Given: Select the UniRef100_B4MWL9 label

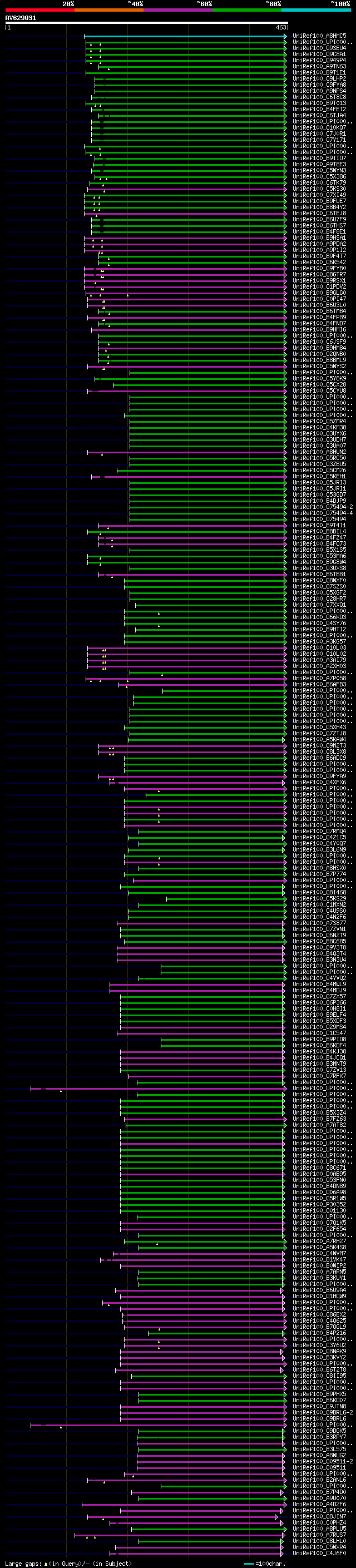Looking at the screenshot, I should point(319,985).
